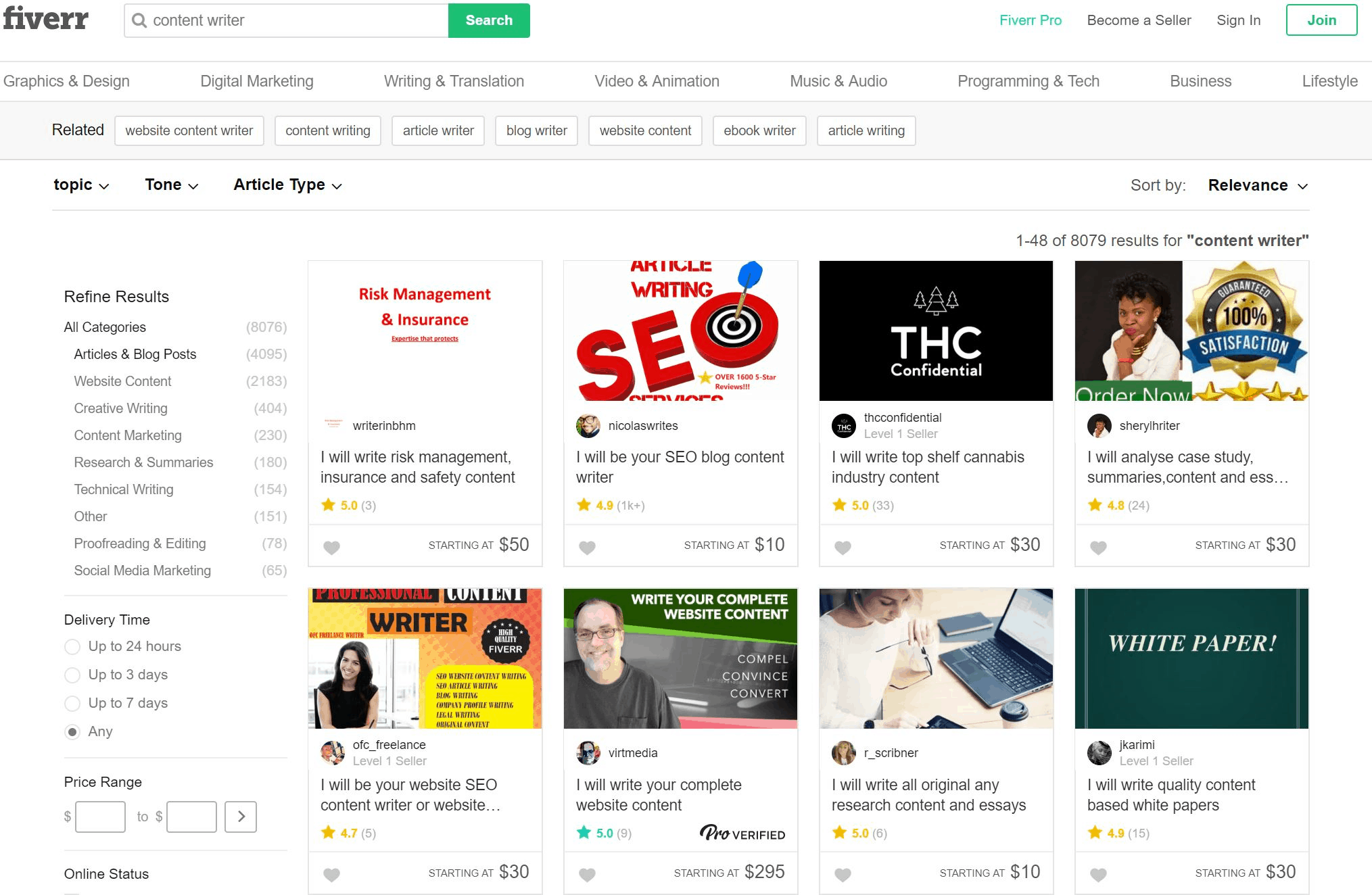Click the Sort by Relevance dropdown
Image resolution: width=1372 pixels, height=895 pixels.
[1256, 185]
